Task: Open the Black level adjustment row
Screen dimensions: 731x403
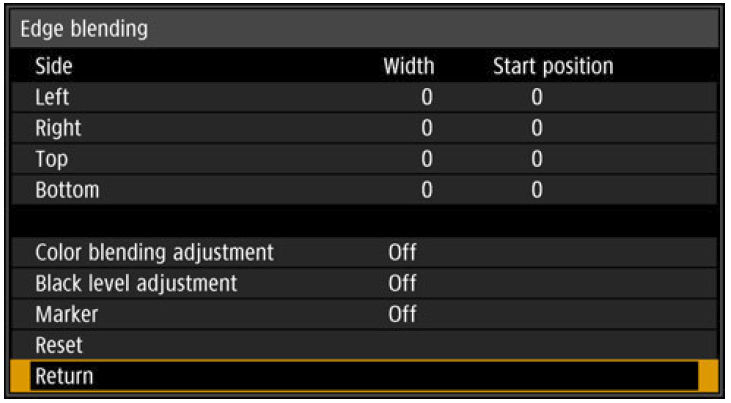Action: [x=136, y=284]
